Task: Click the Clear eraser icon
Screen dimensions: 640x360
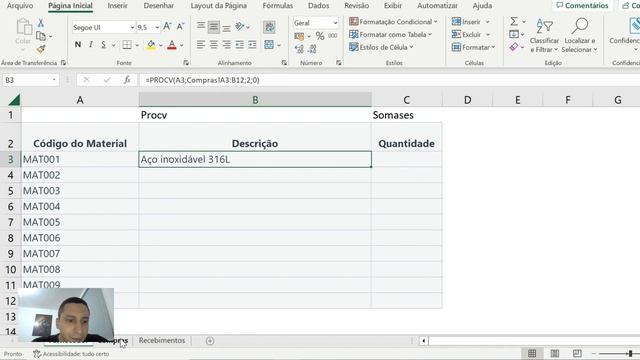Action: [x=514, y=47]
